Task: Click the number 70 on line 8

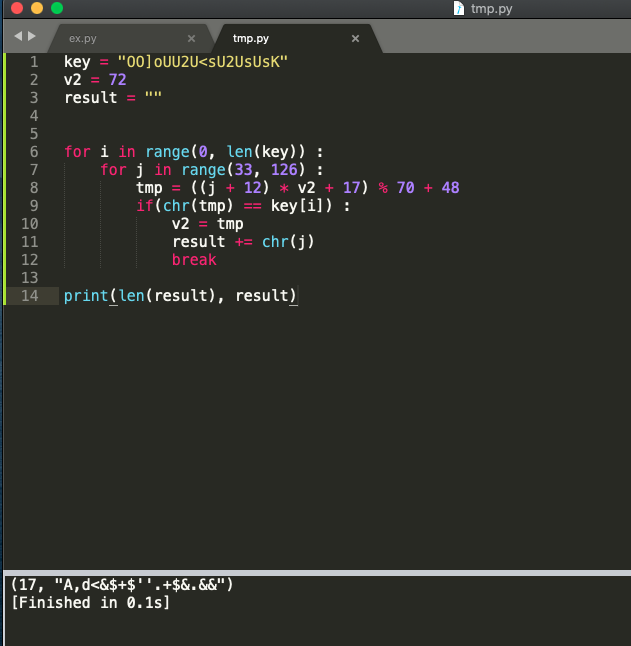Action: (x=406, y=188)
